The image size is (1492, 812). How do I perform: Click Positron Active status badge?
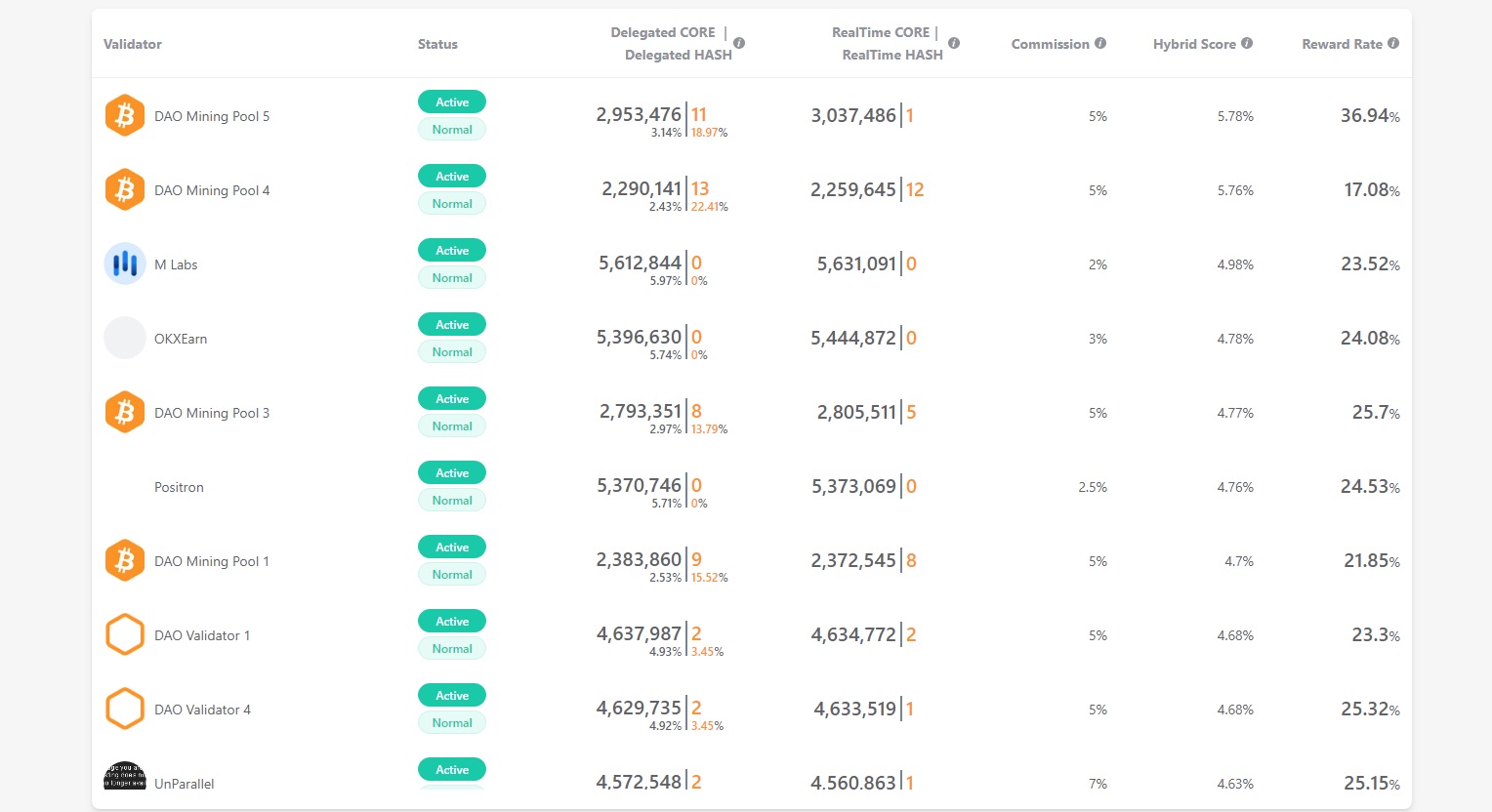pyautogui.click(x=452, y=472)
